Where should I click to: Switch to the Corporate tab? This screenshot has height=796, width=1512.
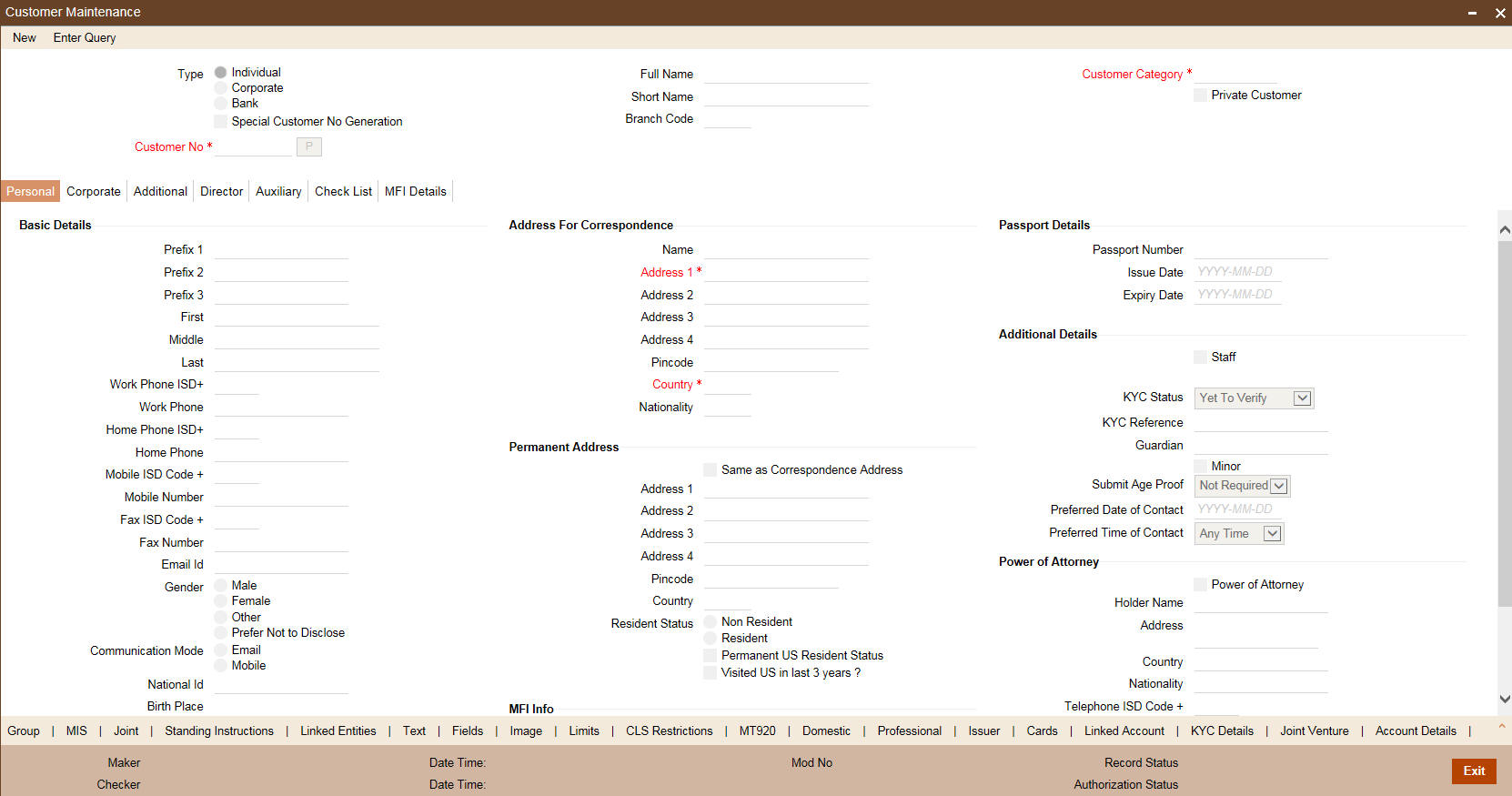[94, 191]
